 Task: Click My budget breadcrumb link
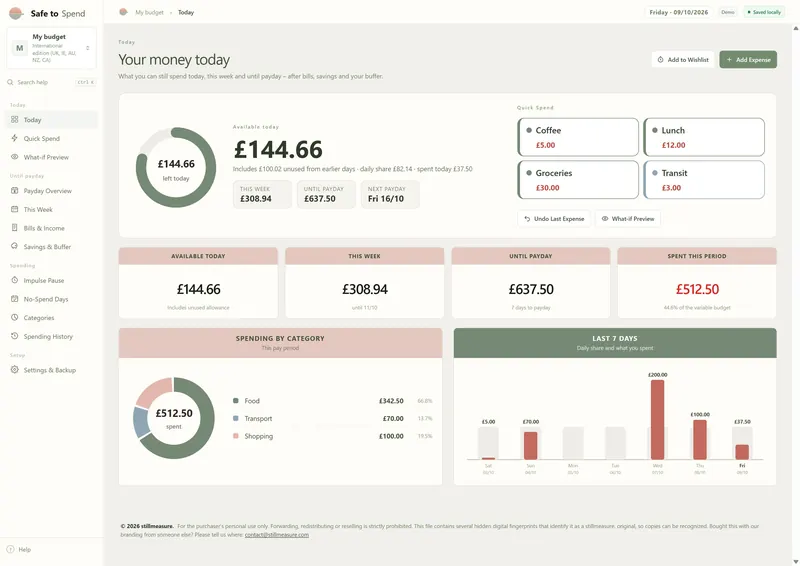click(x=149, y=12)
